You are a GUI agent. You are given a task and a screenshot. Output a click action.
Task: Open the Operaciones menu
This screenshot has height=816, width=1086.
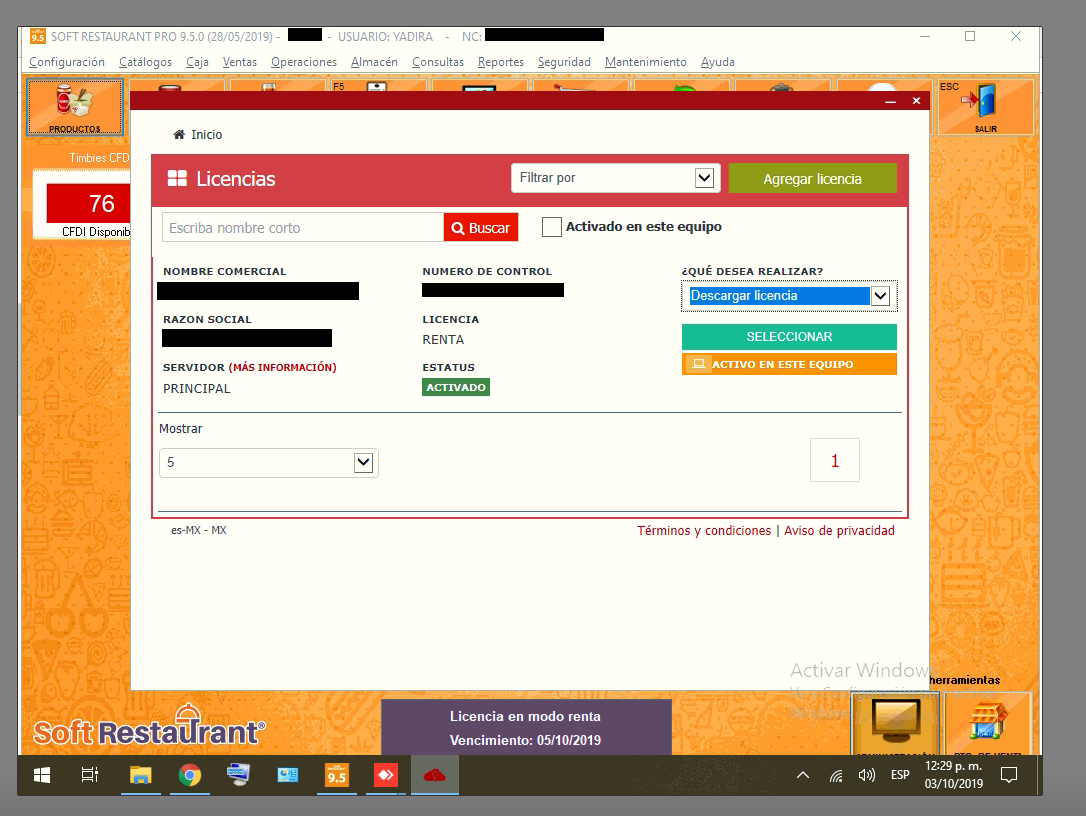tap(304, 62)
